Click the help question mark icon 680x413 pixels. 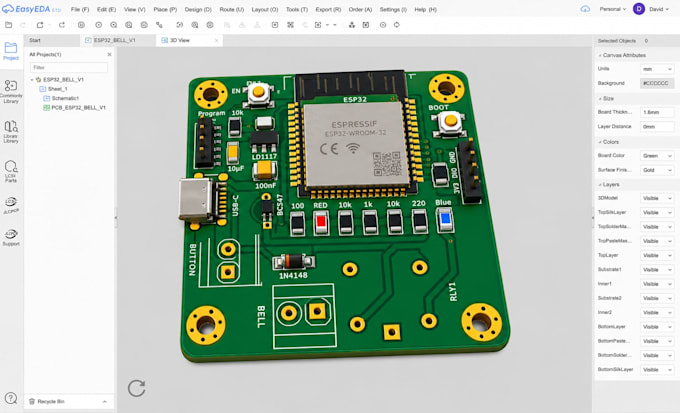click(x=11, y=398)
